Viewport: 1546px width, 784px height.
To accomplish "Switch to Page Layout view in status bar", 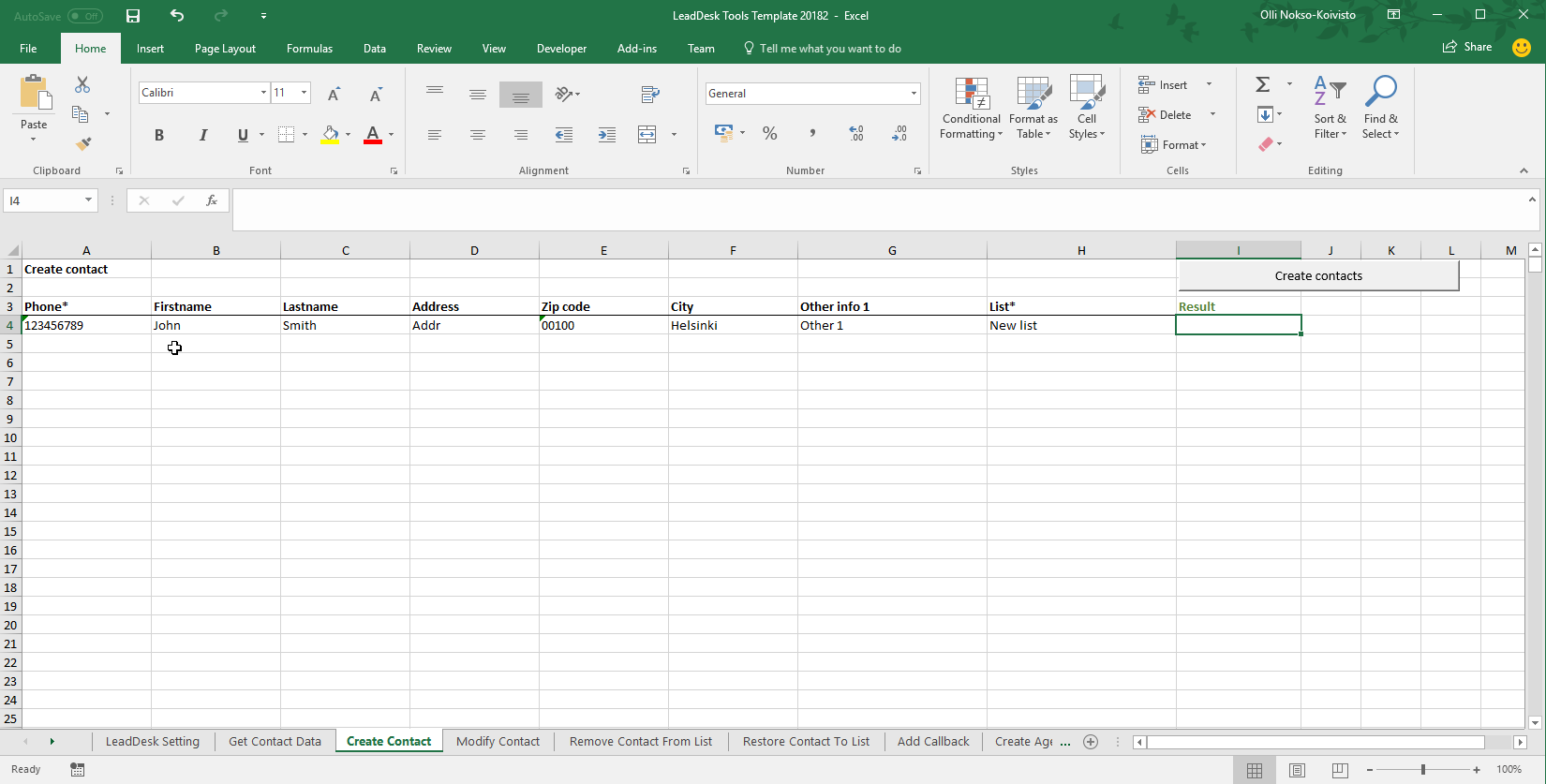I will pos(1297,770).
